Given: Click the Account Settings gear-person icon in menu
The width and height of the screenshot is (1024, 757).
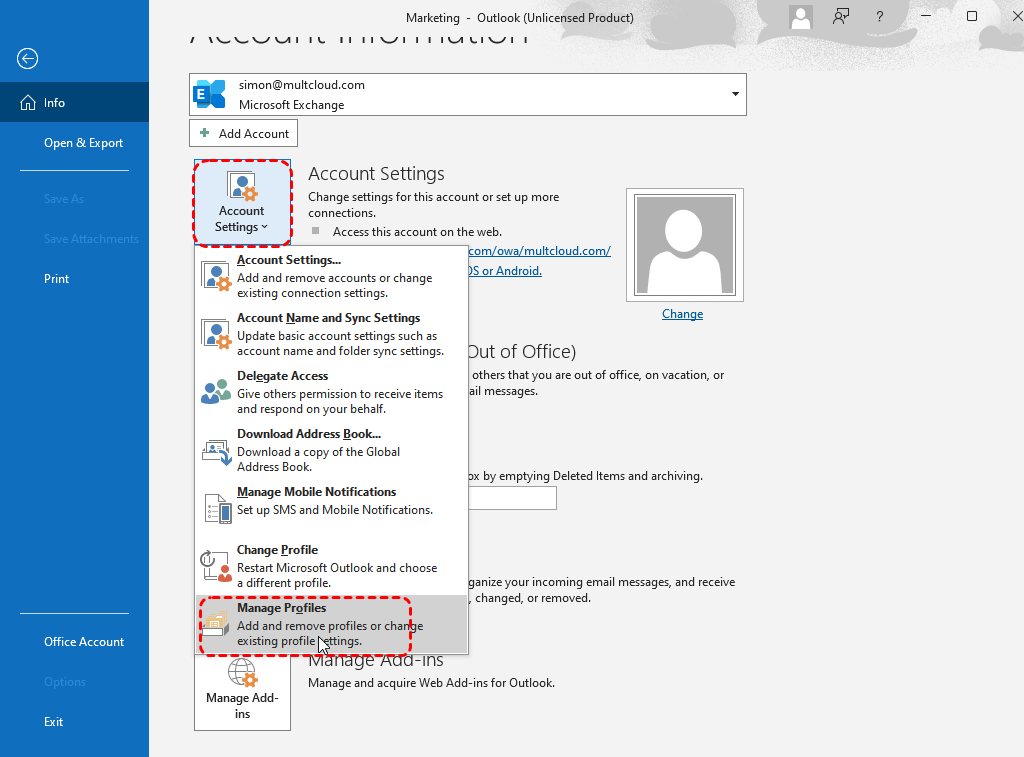Looking at the screenshot, I should click(x=216, y=276).
